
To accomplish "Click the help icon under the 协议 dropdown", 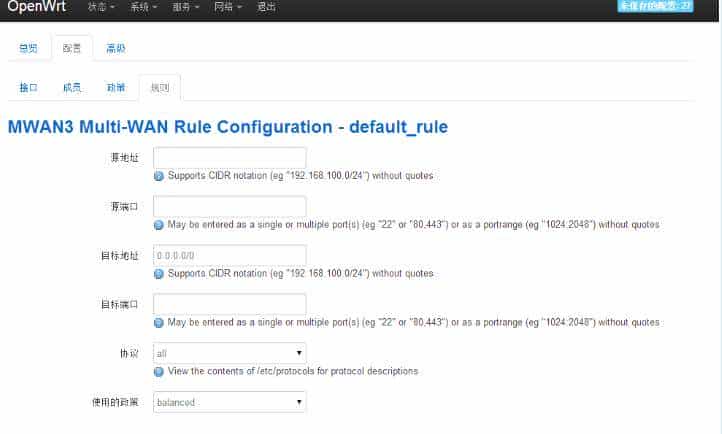I will (x=159, y=371).
